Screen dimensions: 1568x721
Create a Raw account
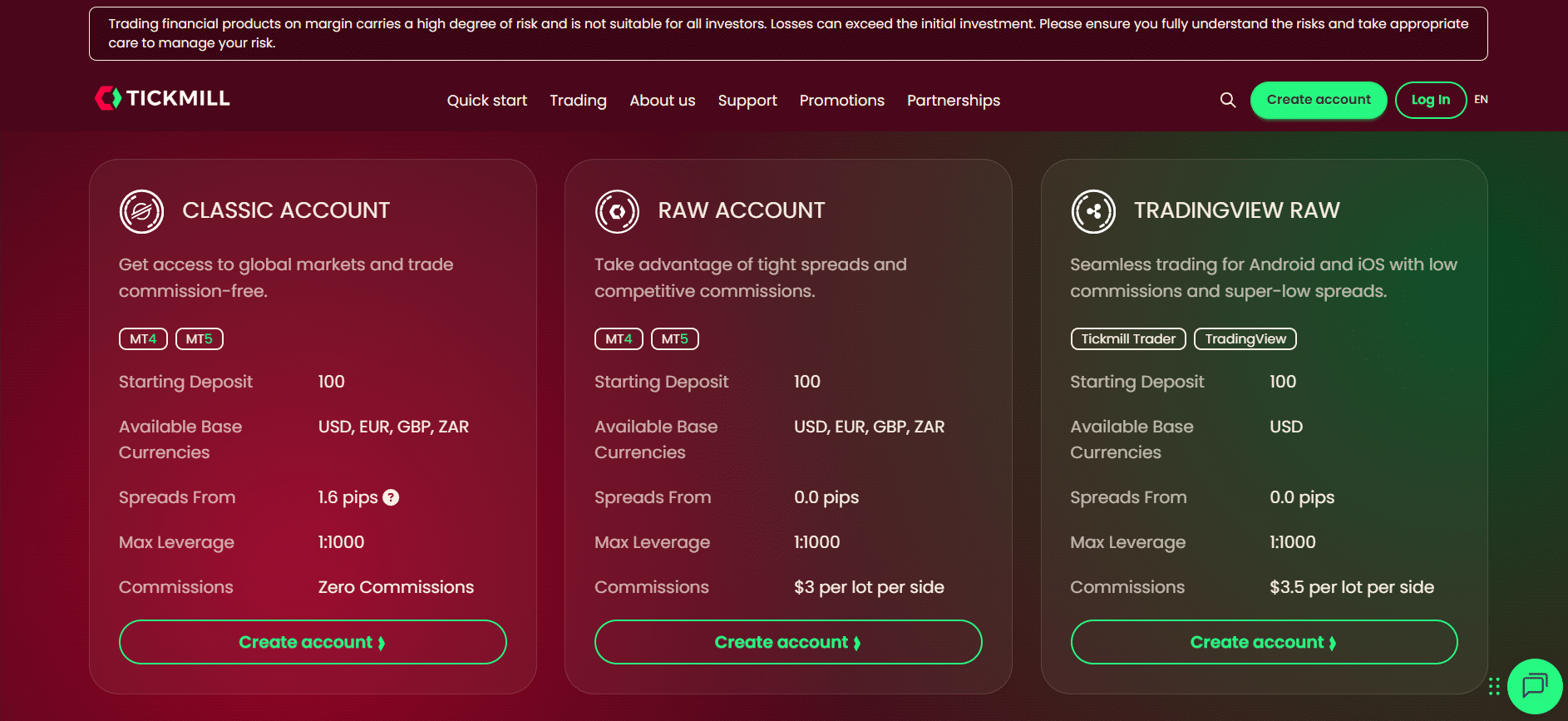click(787, 642)
